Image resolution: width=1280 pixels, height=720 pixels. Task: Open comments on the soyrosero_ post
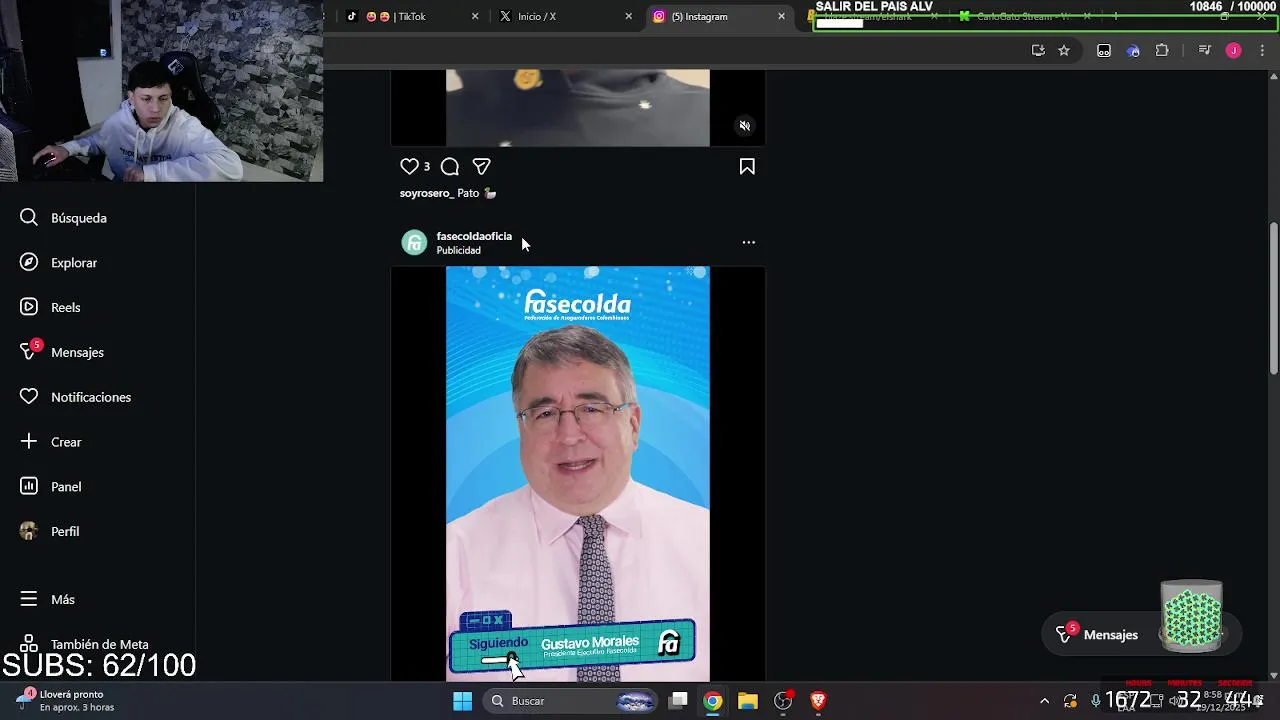coord(450,167)
